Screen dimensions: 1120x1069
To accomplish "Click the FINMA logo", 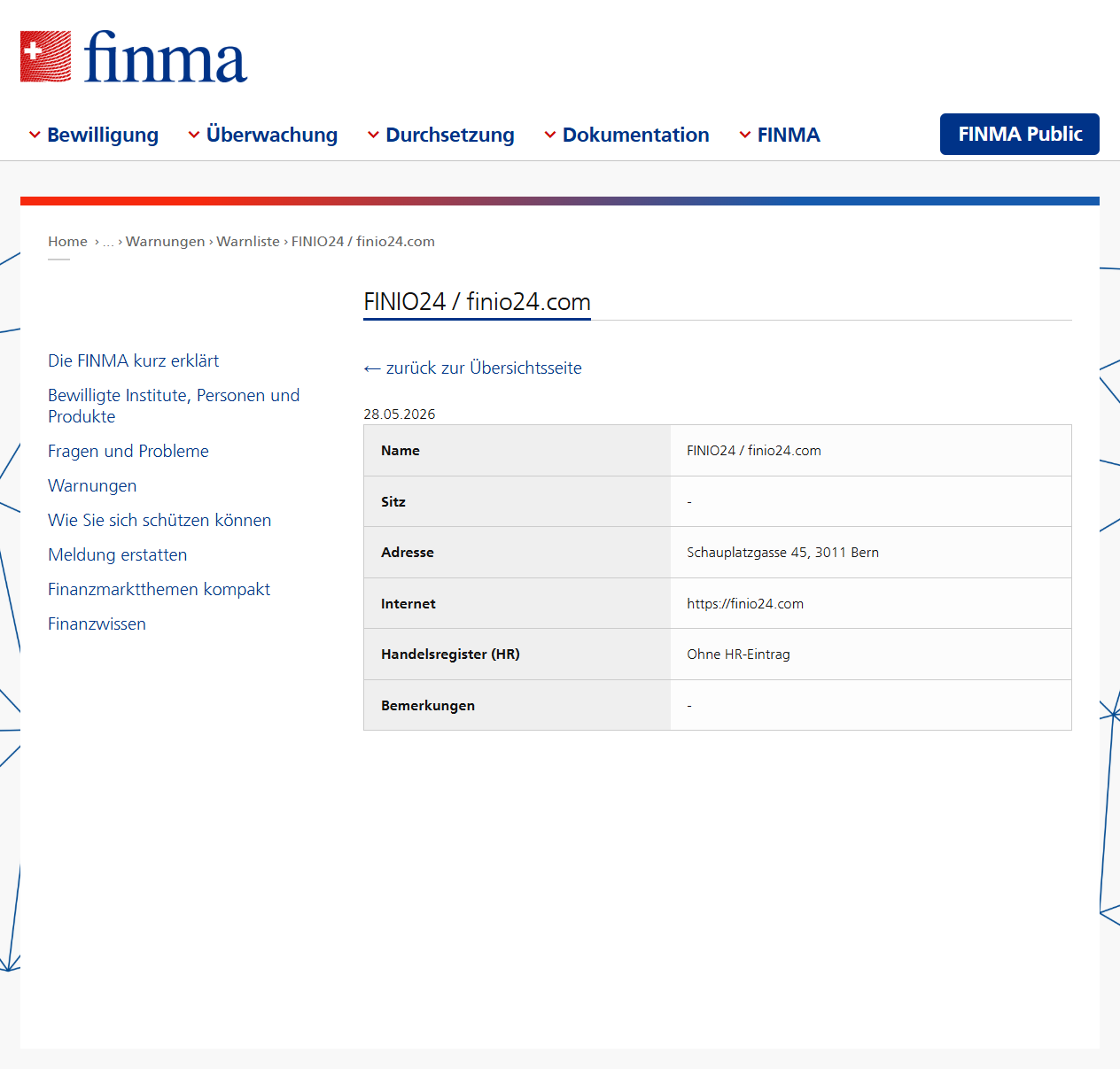I will click(134, 57).
